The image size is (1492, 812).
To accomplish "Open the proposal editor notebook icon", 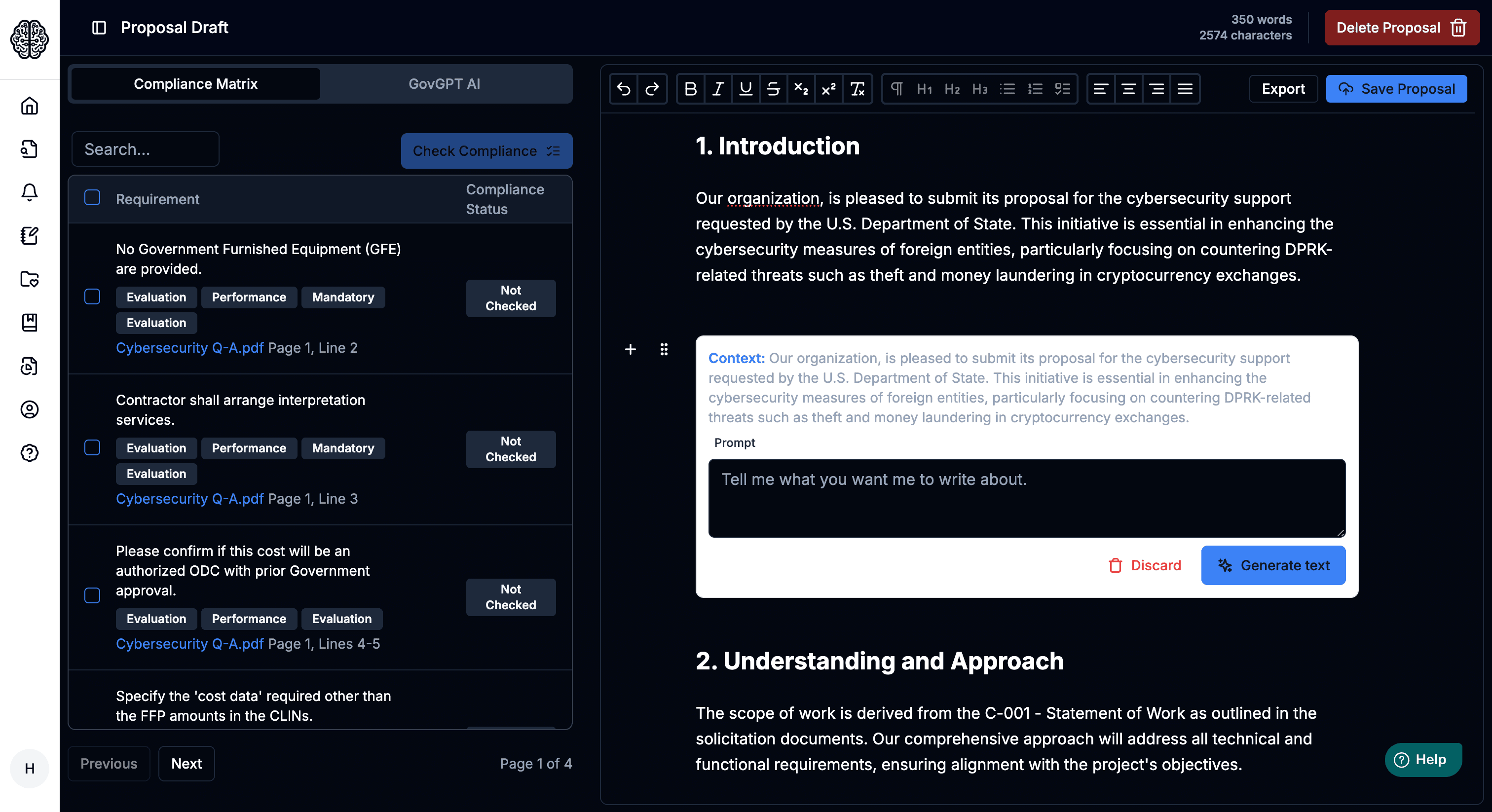I will (x=30, y=236).
